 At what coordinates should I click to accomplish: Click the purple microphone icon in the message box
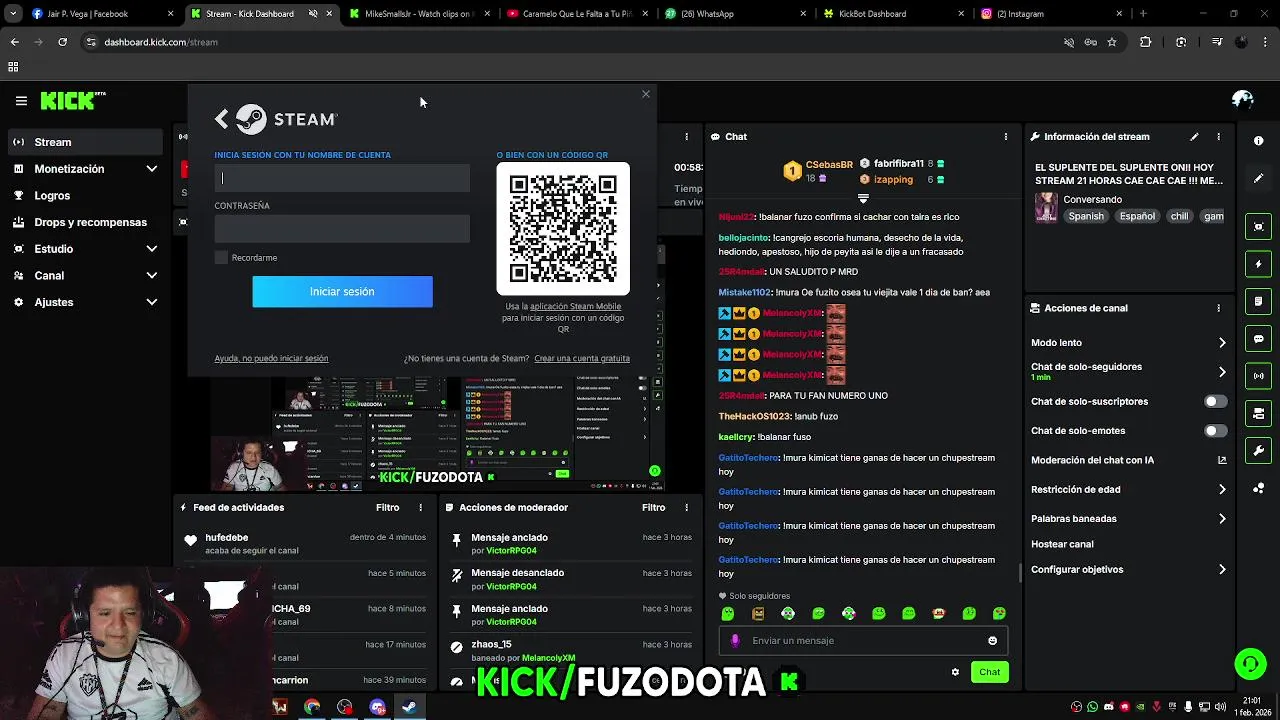(x=735, y=641)
